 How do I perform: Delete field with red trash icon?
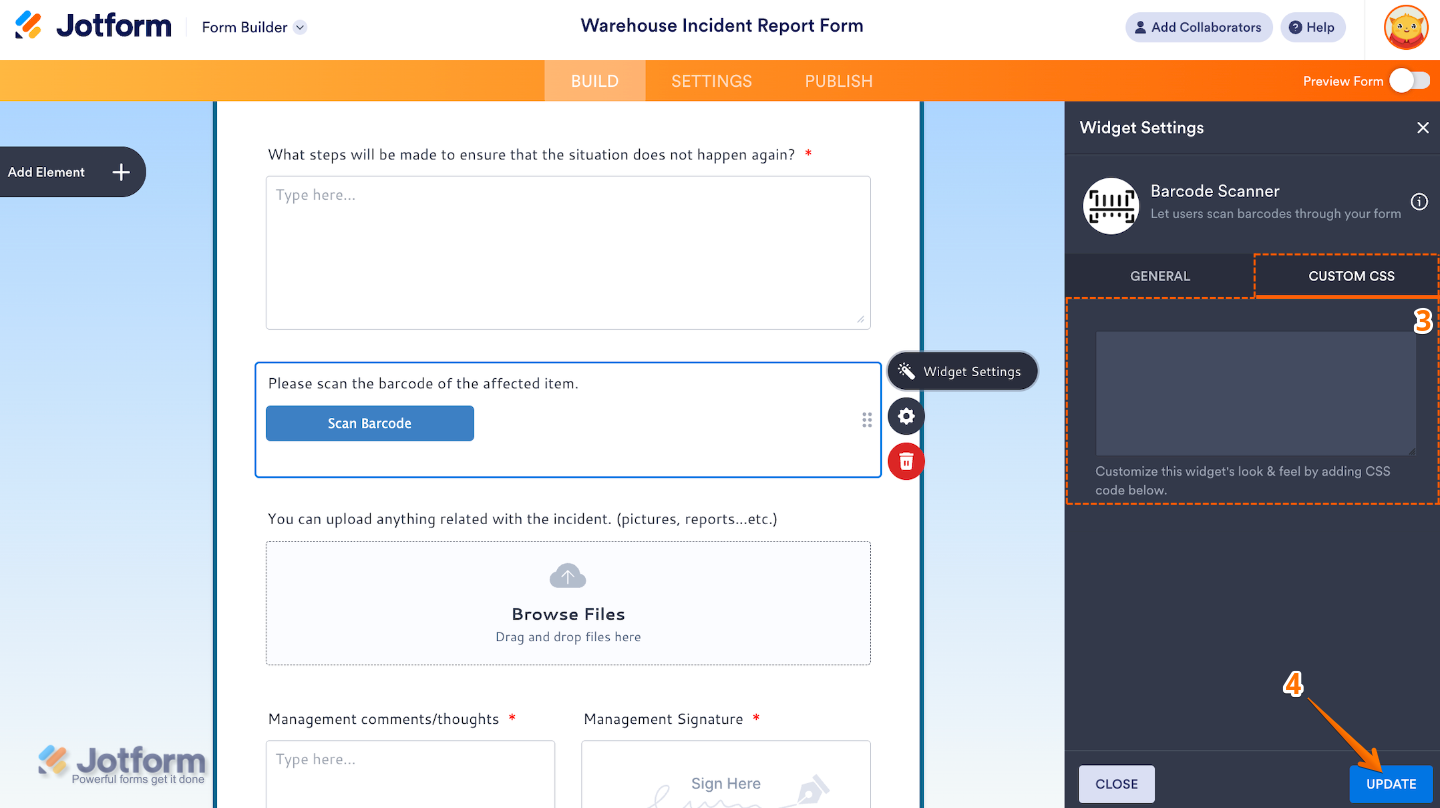pyautogui.click(x=906, y=461)
